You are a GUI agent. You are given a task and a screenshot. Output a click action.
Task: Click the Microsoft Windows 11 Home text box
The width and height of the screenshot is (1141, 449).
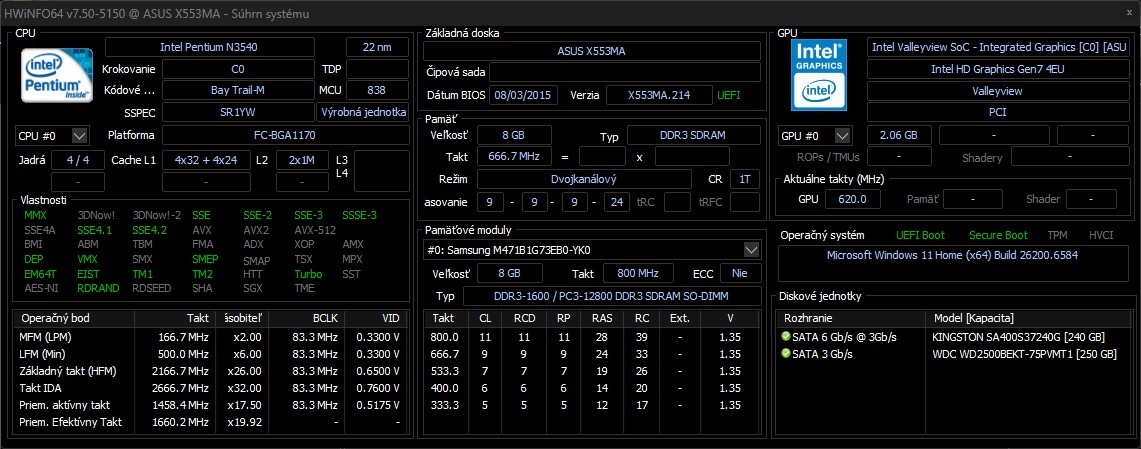952,255
